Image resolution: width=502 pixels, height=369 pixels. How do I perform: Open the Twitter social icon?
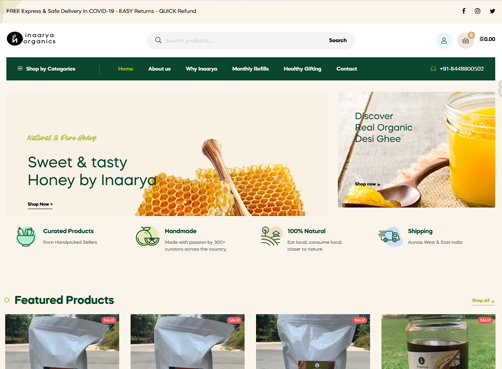point(492,11)
